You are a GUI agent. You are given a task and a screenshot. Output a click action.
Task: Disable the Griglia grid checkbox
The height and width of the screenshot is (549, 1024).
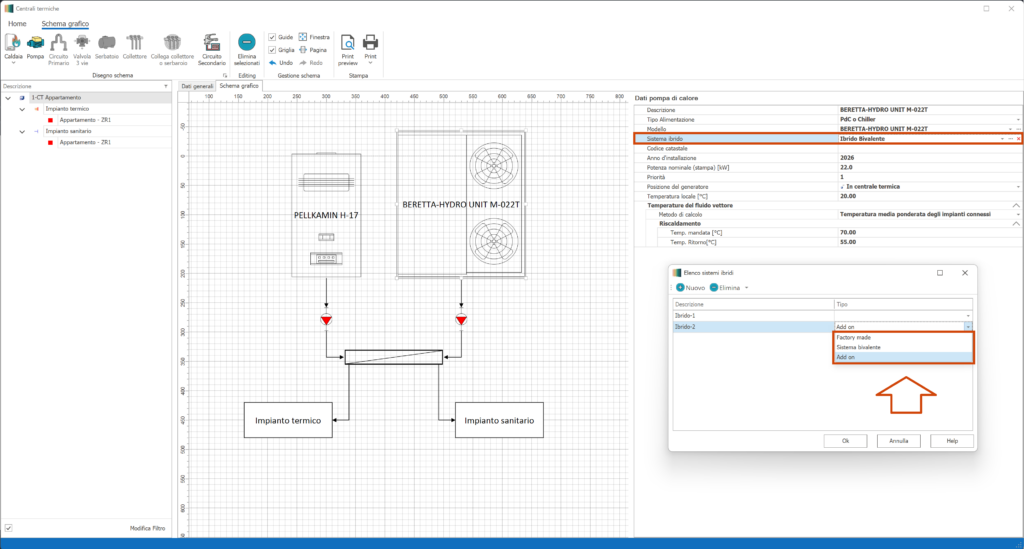[272, 49]
